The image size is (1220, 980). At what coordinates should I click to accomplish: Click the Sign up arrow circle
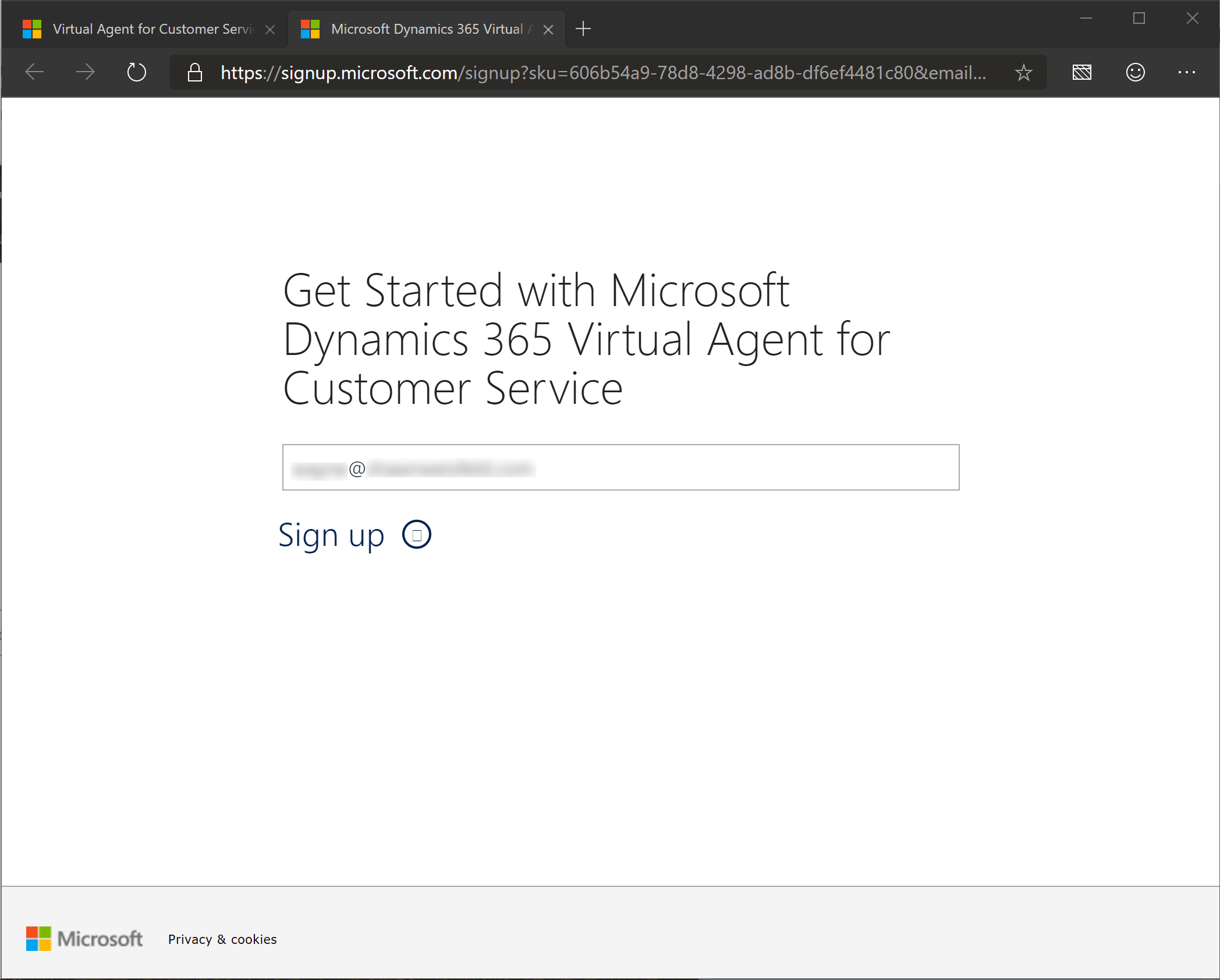coord(417,534)
